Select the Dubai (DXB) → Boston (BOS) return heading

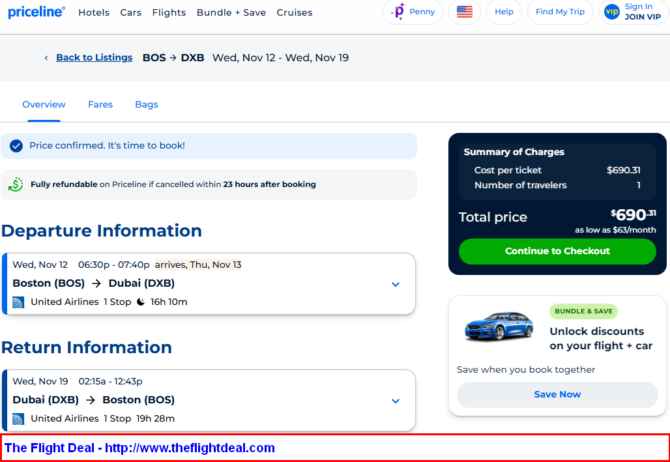(x=94, y=400)
